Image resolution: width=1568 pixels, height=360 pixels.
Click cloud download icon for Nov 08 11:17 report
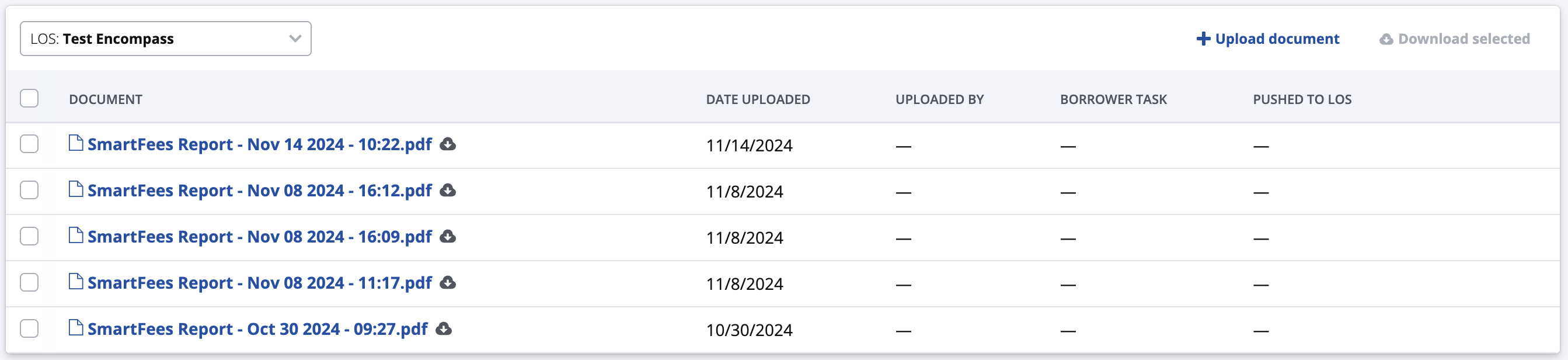pyautogui.click(x=448, y=283)
